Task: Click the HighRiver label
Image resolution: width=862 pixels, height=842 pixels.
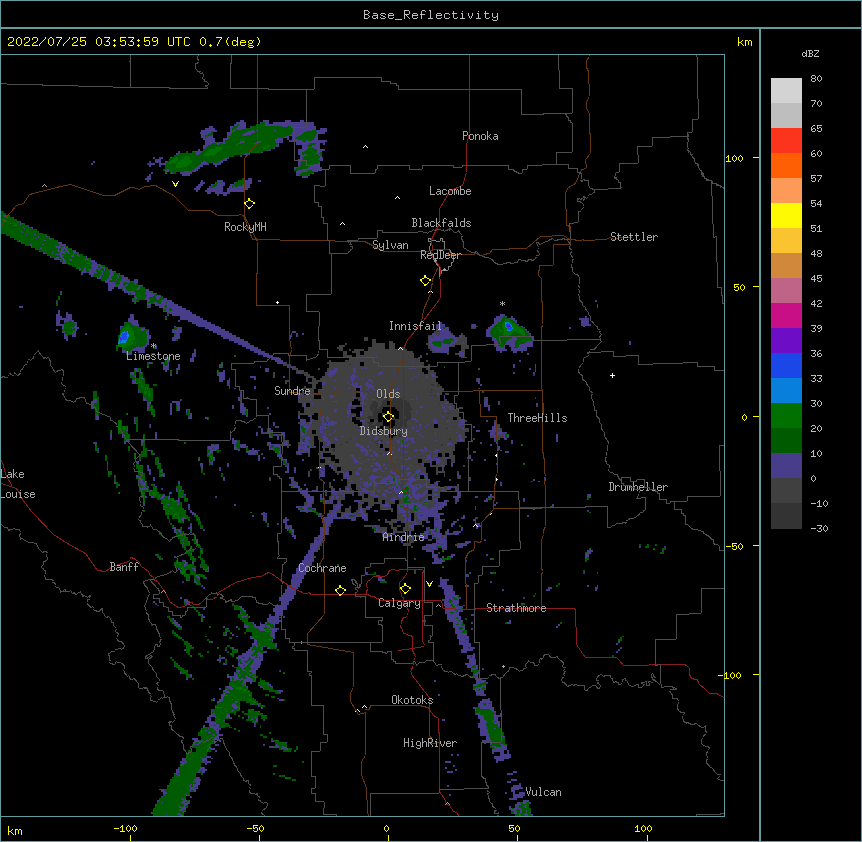Action: pos(430,743)
